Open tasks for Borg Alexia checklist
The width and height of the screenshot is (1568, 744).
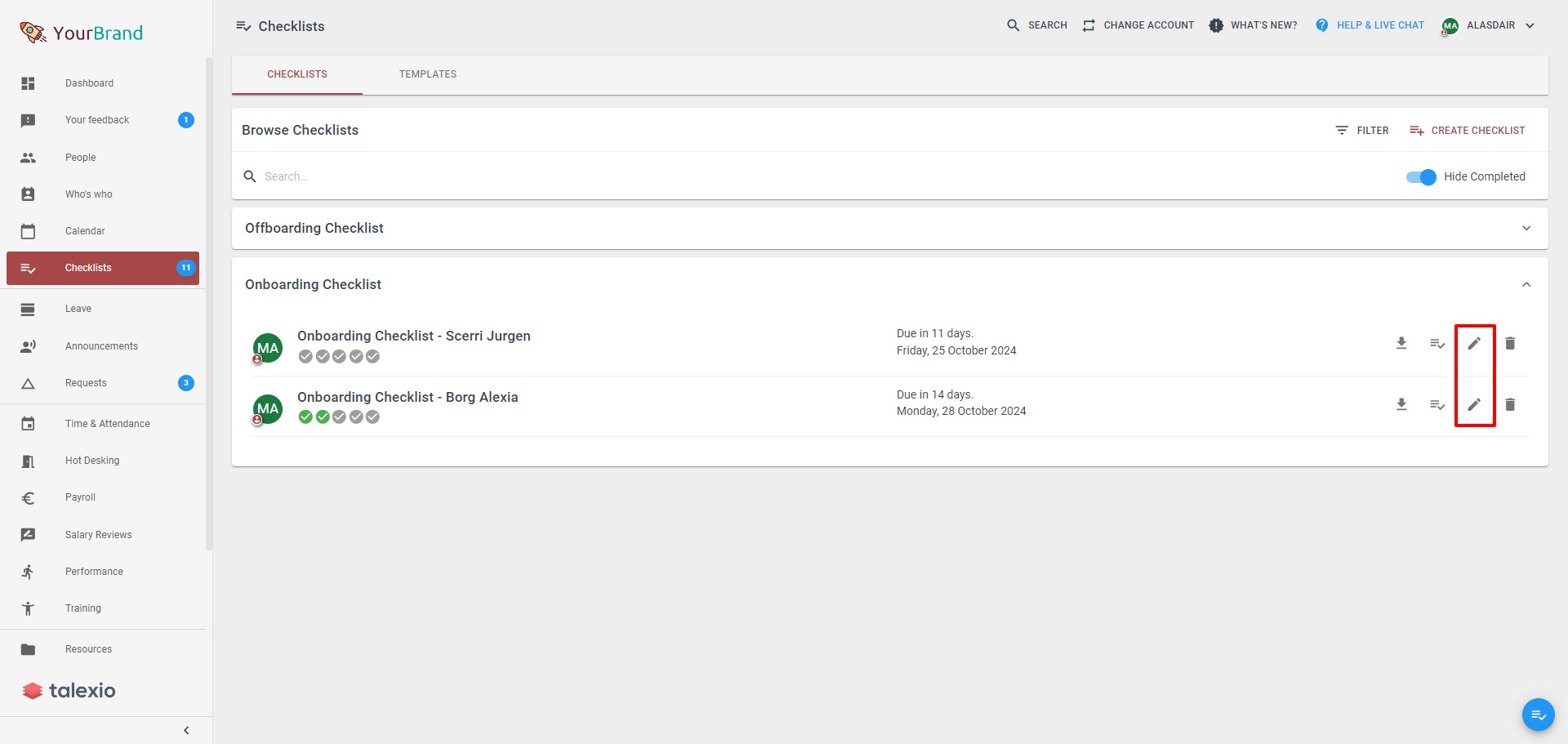(1437, 404)
